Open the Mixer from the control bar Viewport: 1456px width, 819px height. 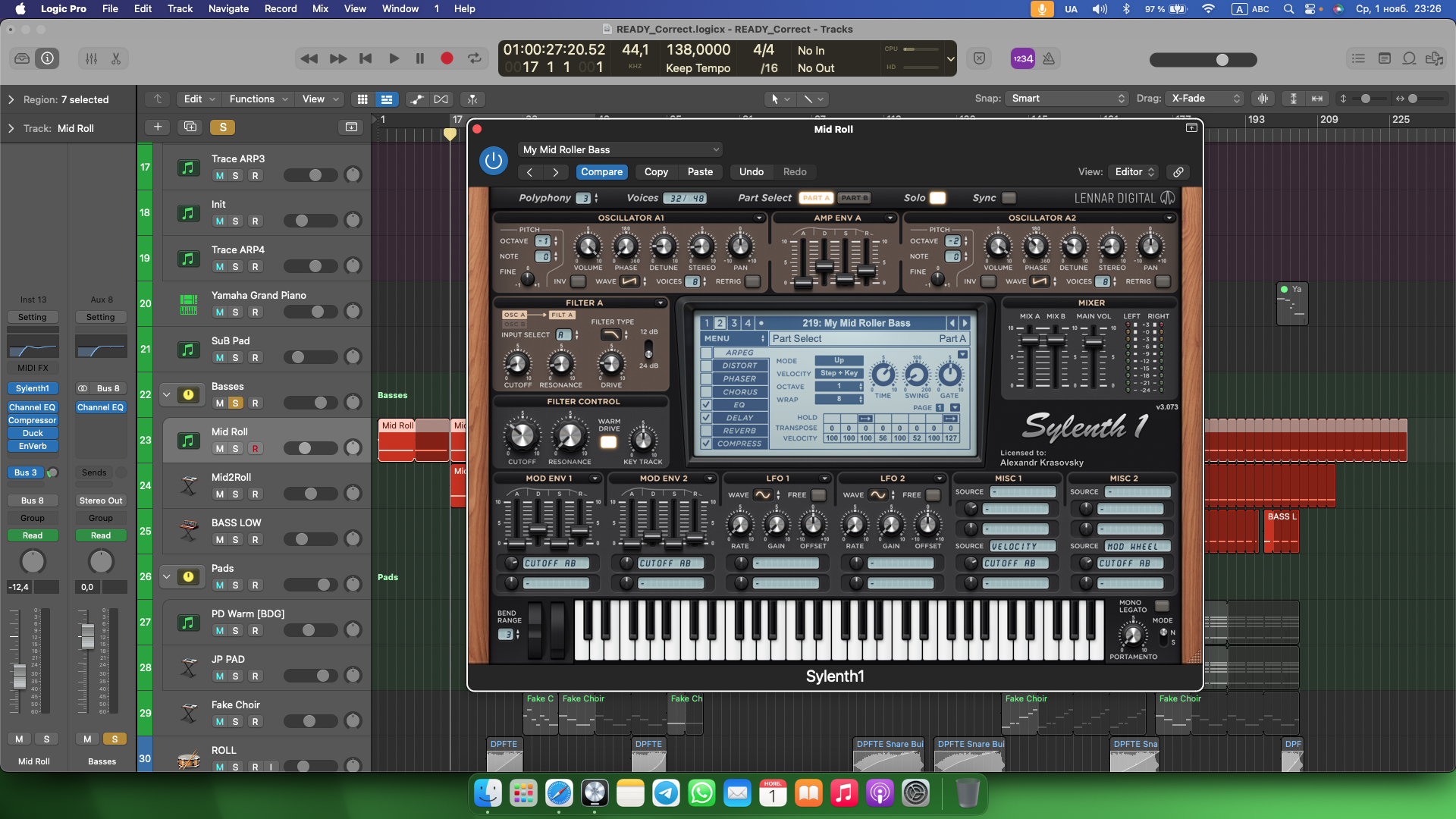tap(91, 58)
